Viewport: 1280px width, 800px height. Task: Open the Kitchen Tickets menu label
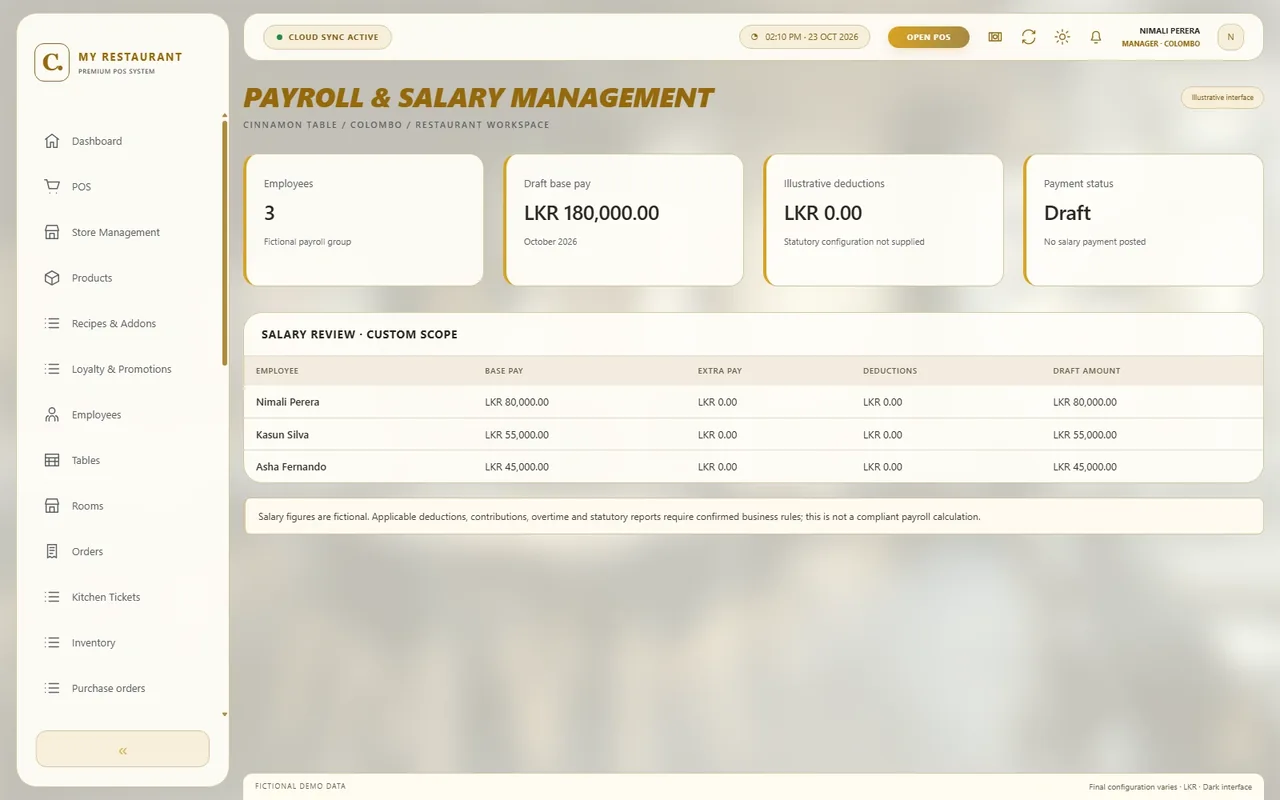pos(106,597)
